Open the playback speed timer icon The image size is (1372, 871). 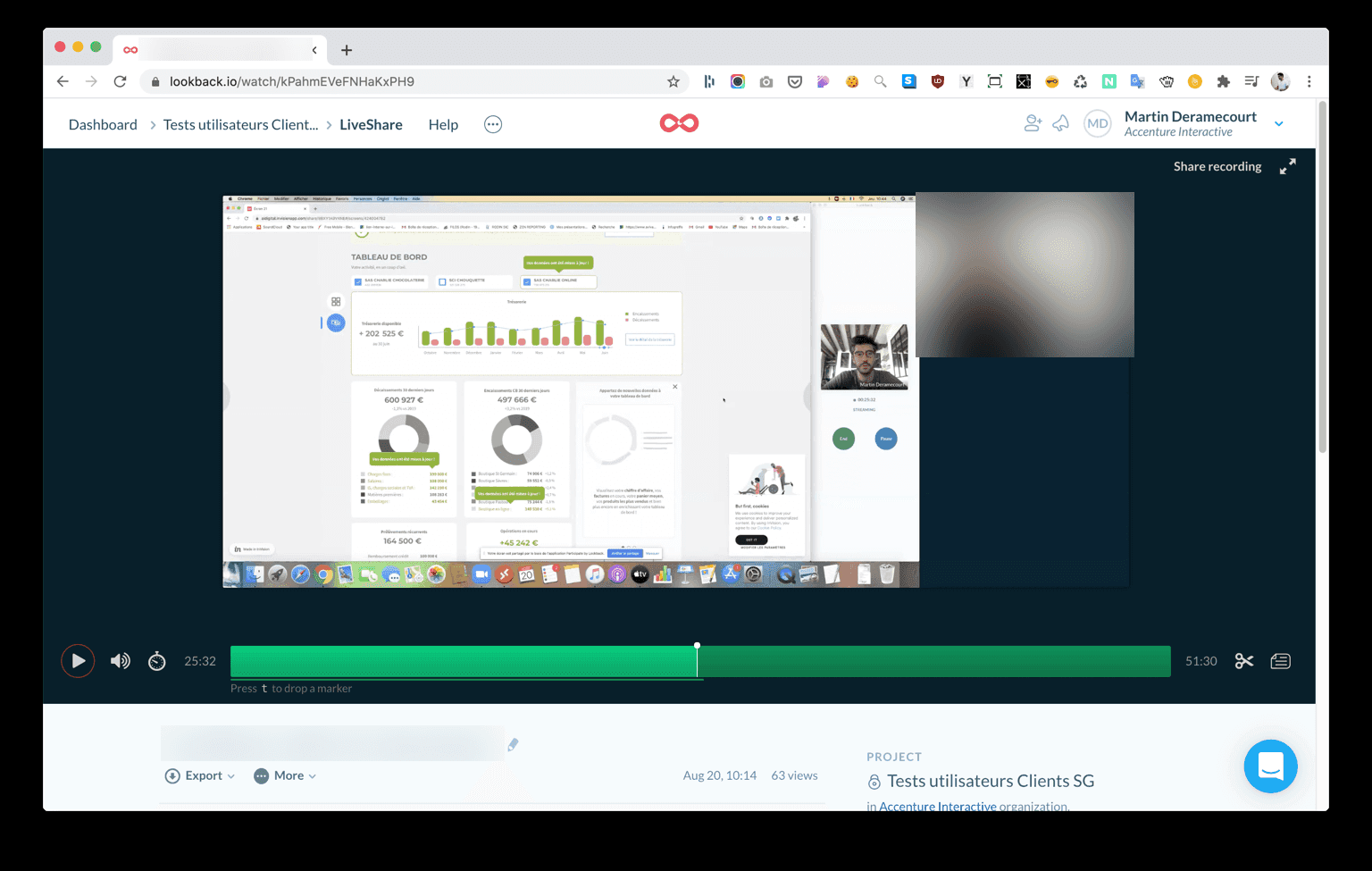coord(157,661)
